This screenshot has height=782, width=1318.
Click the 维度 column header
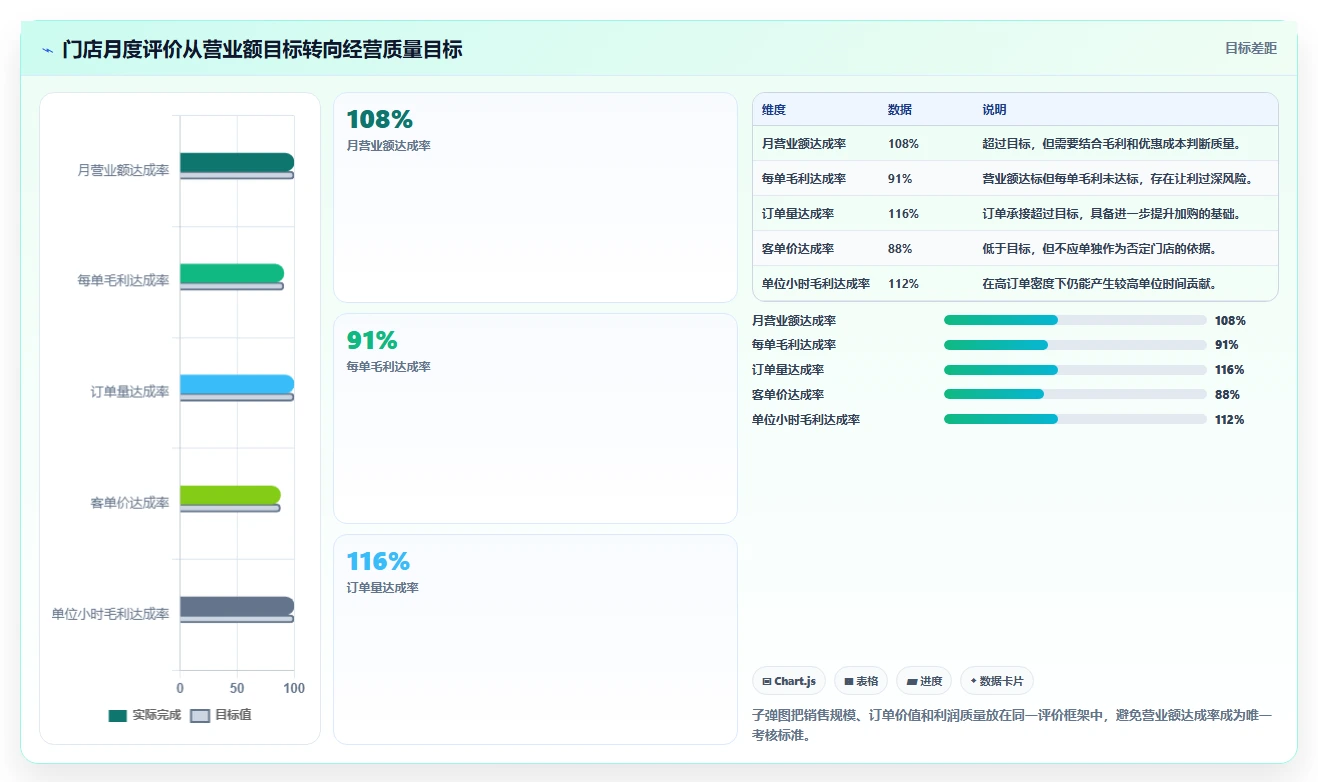tap(773, 110)
